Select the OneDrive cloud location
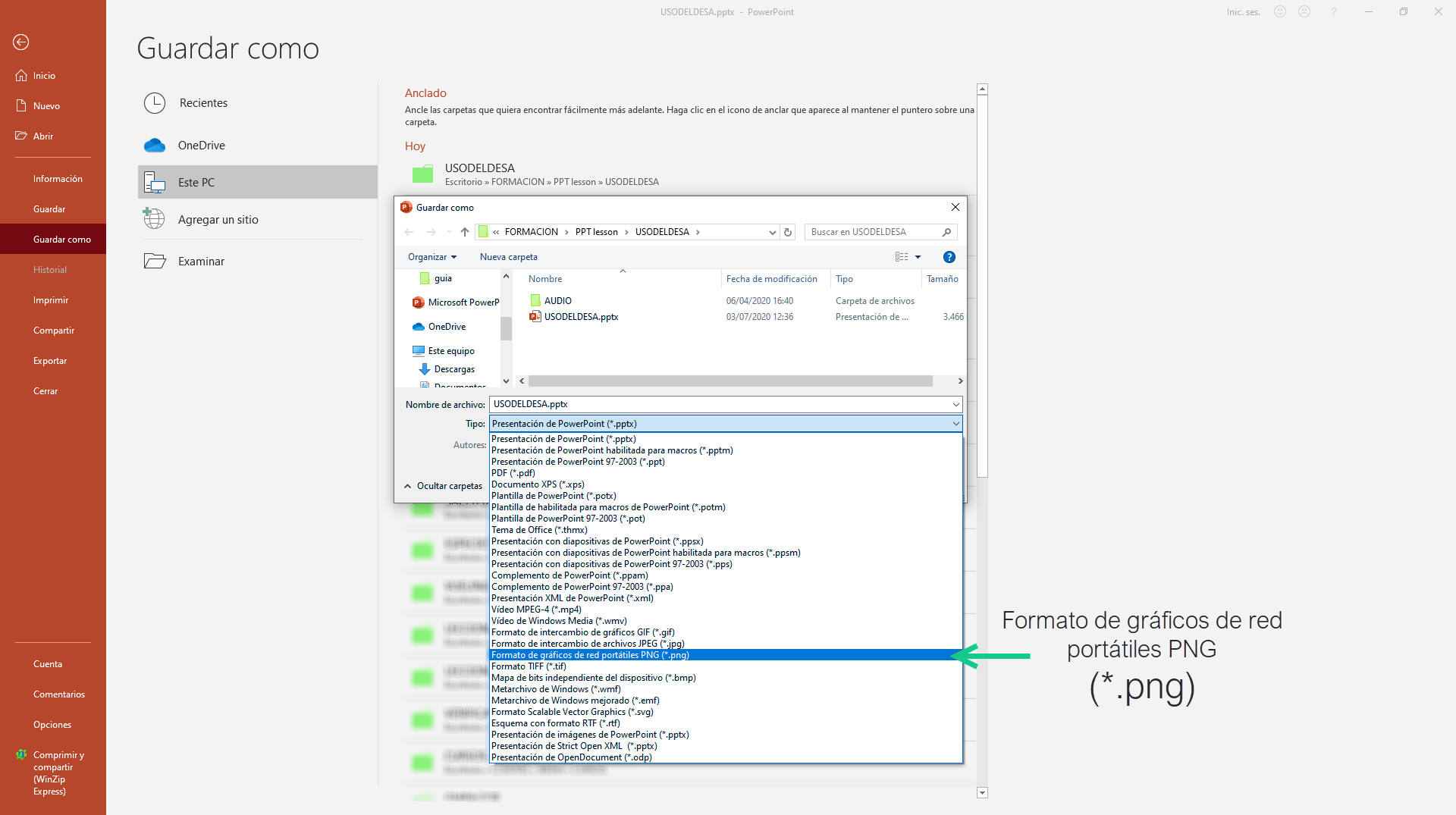Image resolution: width=1456 pixels, height=815 pixels. coord(201,146)
